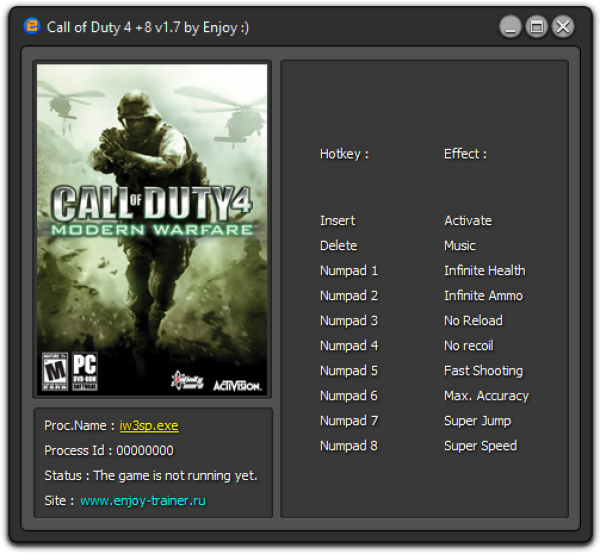Click the 'Infinite Ammo' effect
Image resolution: width=600 pixels, height=554 pixels.
483,295
